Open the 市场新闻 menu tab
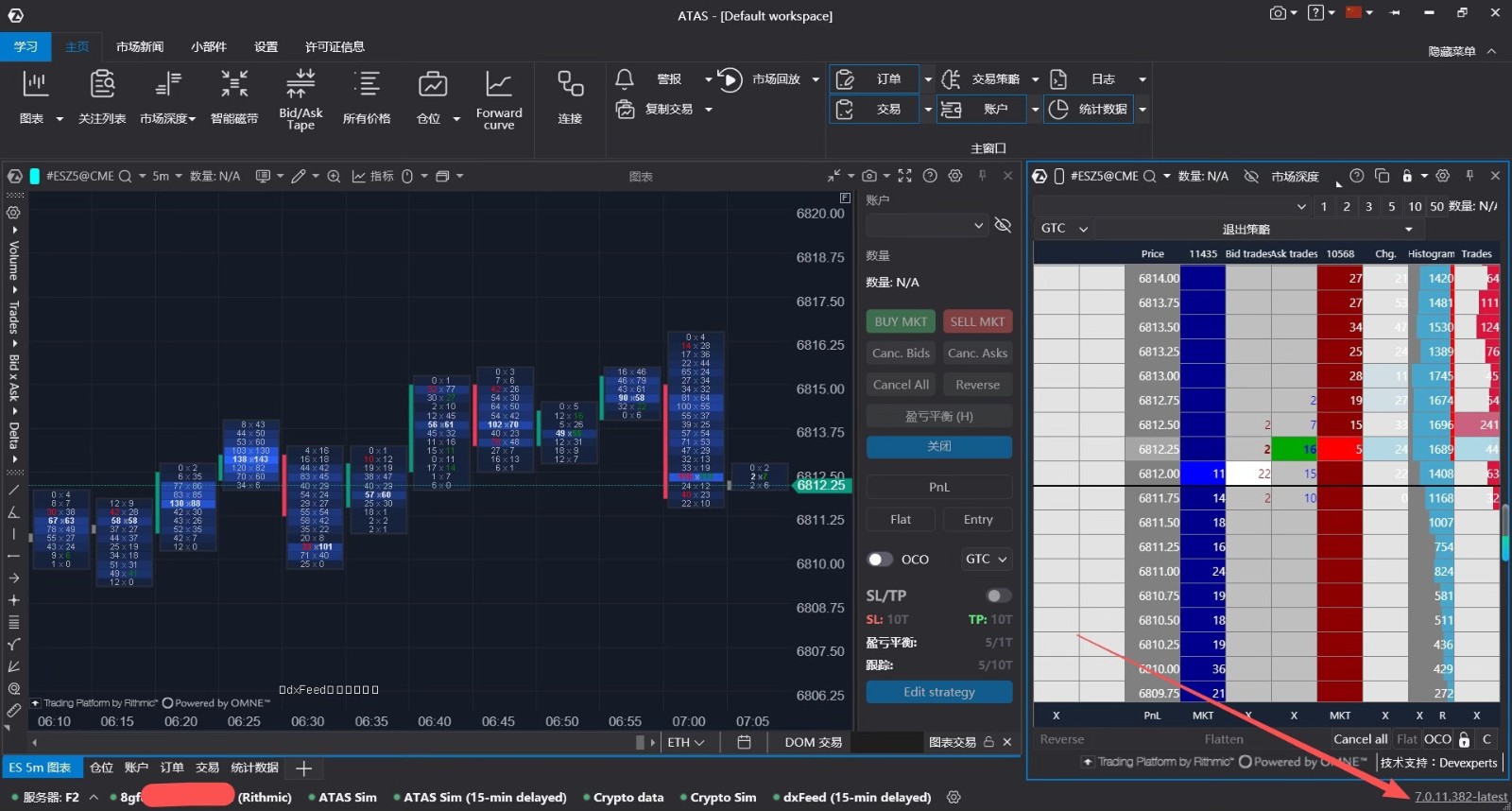 [x=140, y=46]
